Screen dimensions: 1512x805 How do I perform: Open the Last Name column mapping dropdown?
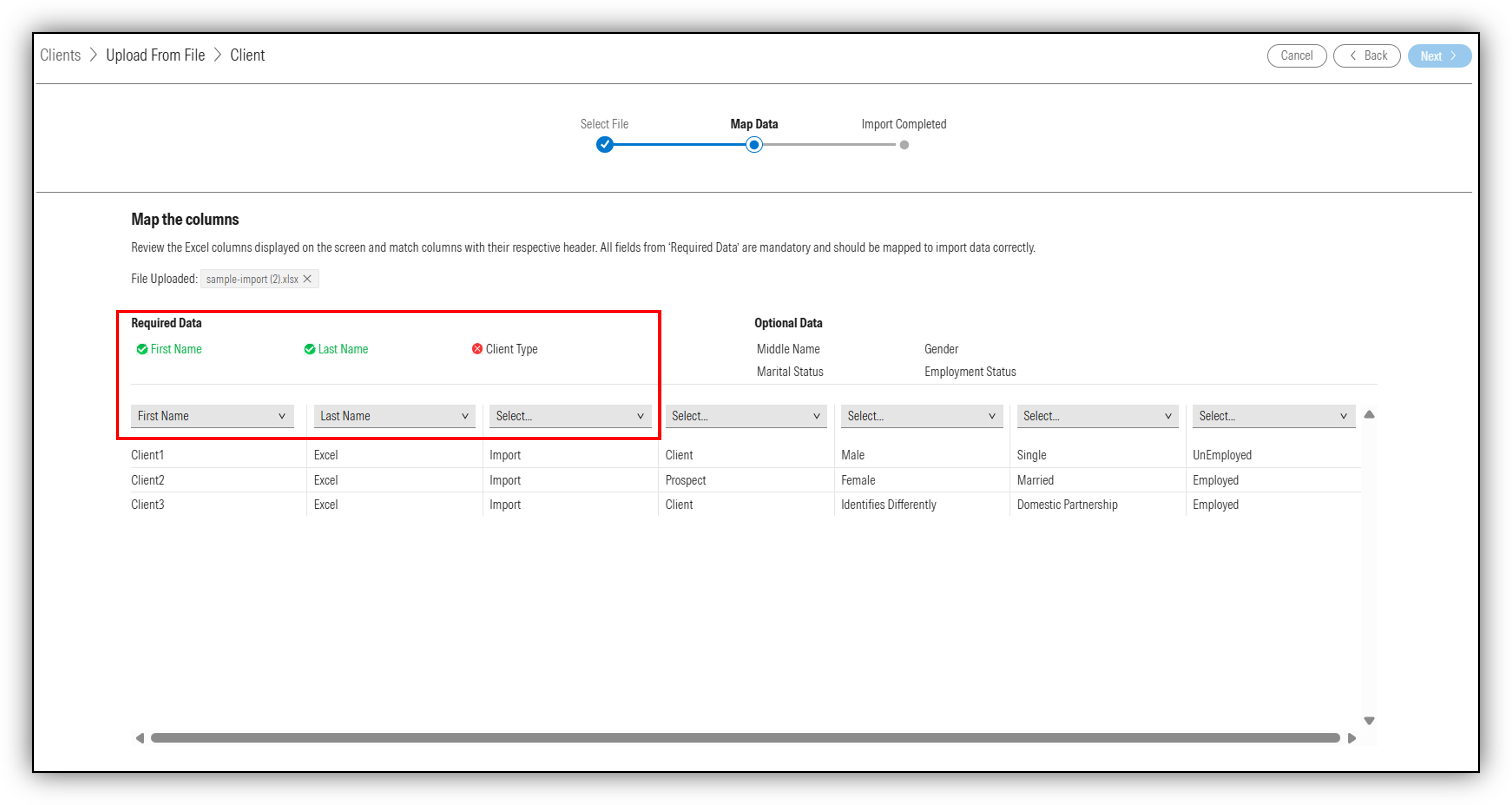click(x=395, y=416)
